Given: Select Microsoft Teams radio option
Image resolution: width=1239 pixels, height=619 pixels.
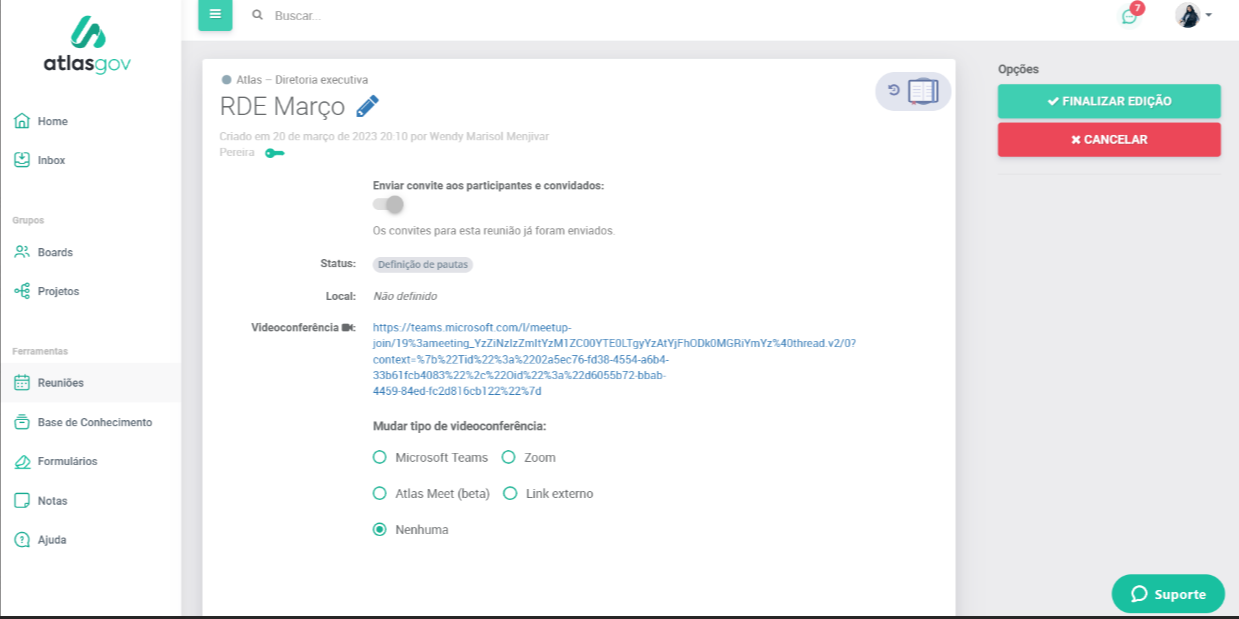Looking at the screenshot, I should point(380,457).
